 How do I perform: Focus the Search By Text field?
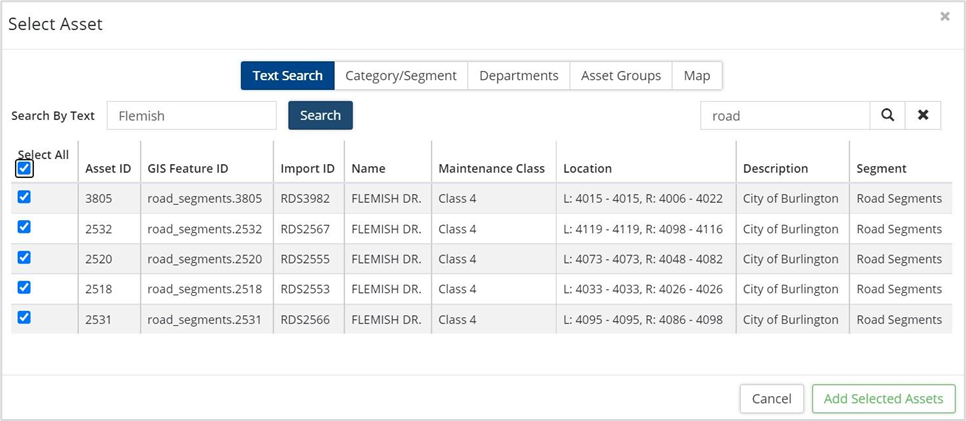point(192,115)
